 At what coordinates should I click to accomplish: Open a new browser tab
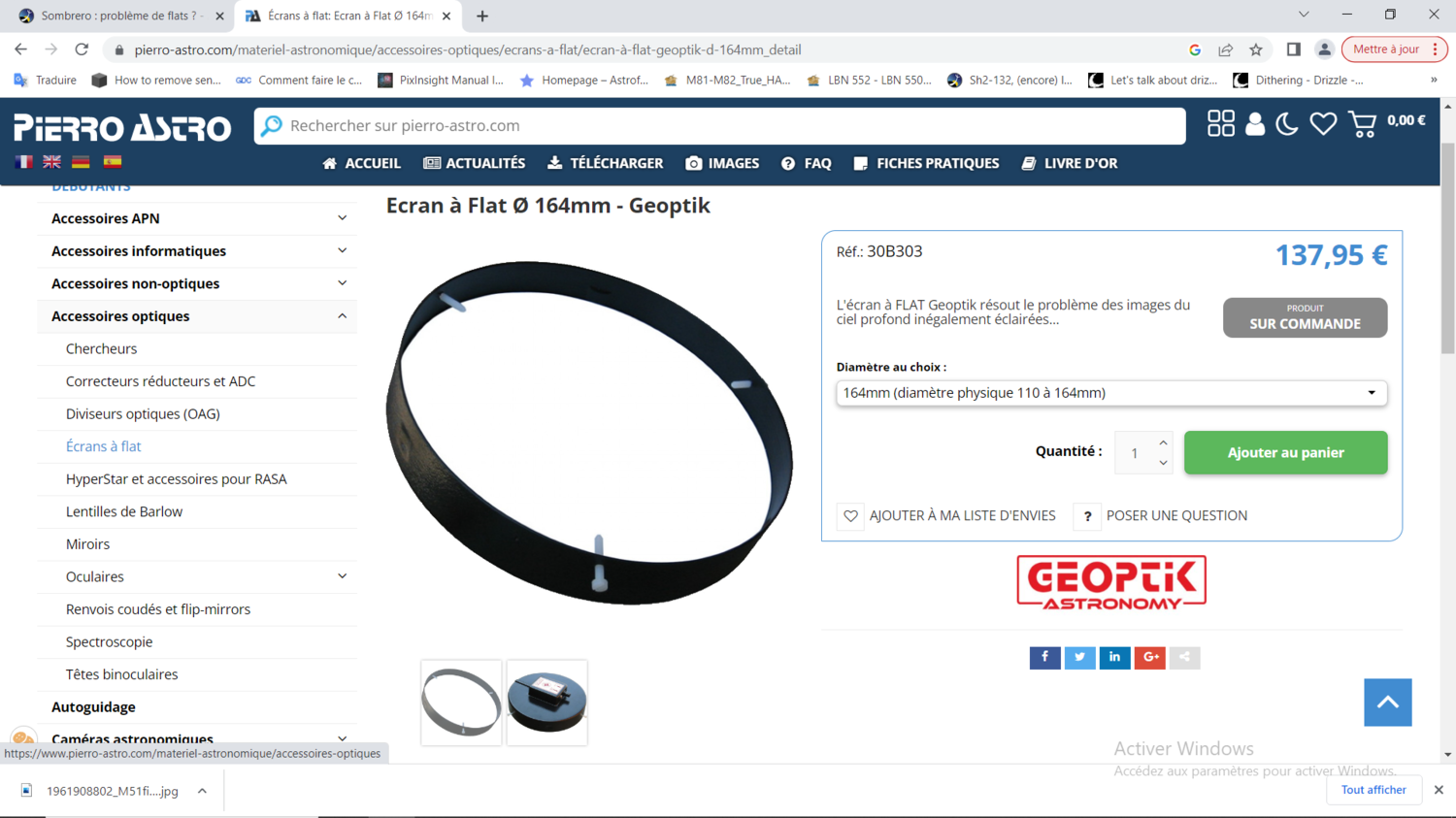point(482,16)
